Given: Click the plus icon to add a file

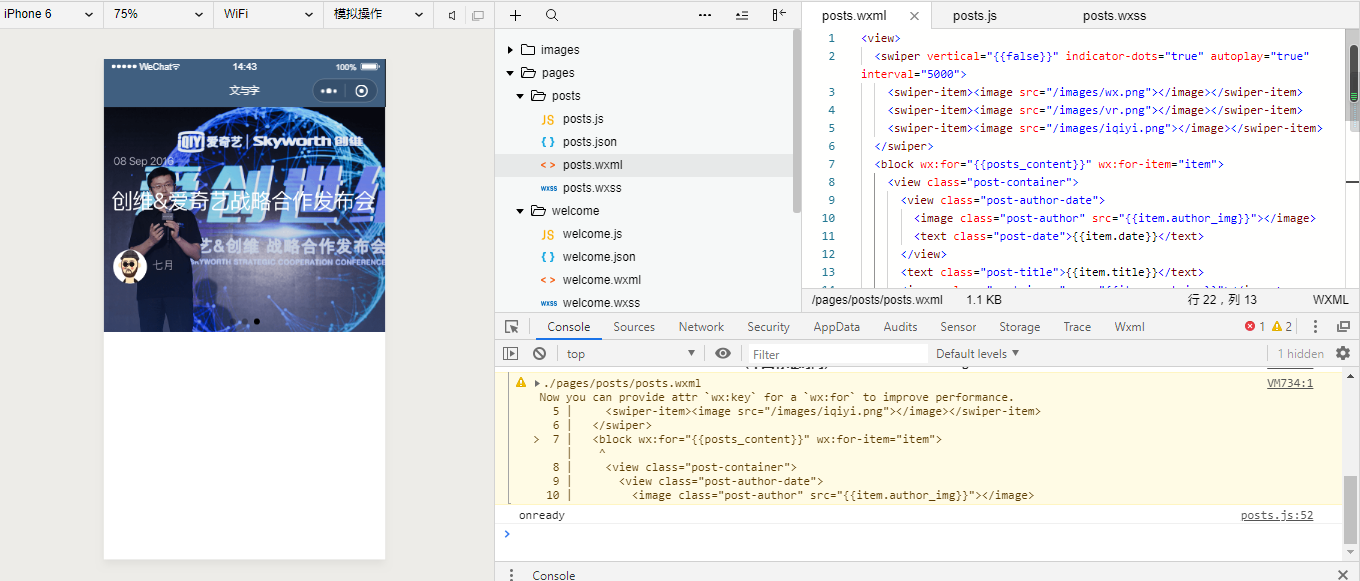Looking at the screenshot, I should (x=515, y=15).
